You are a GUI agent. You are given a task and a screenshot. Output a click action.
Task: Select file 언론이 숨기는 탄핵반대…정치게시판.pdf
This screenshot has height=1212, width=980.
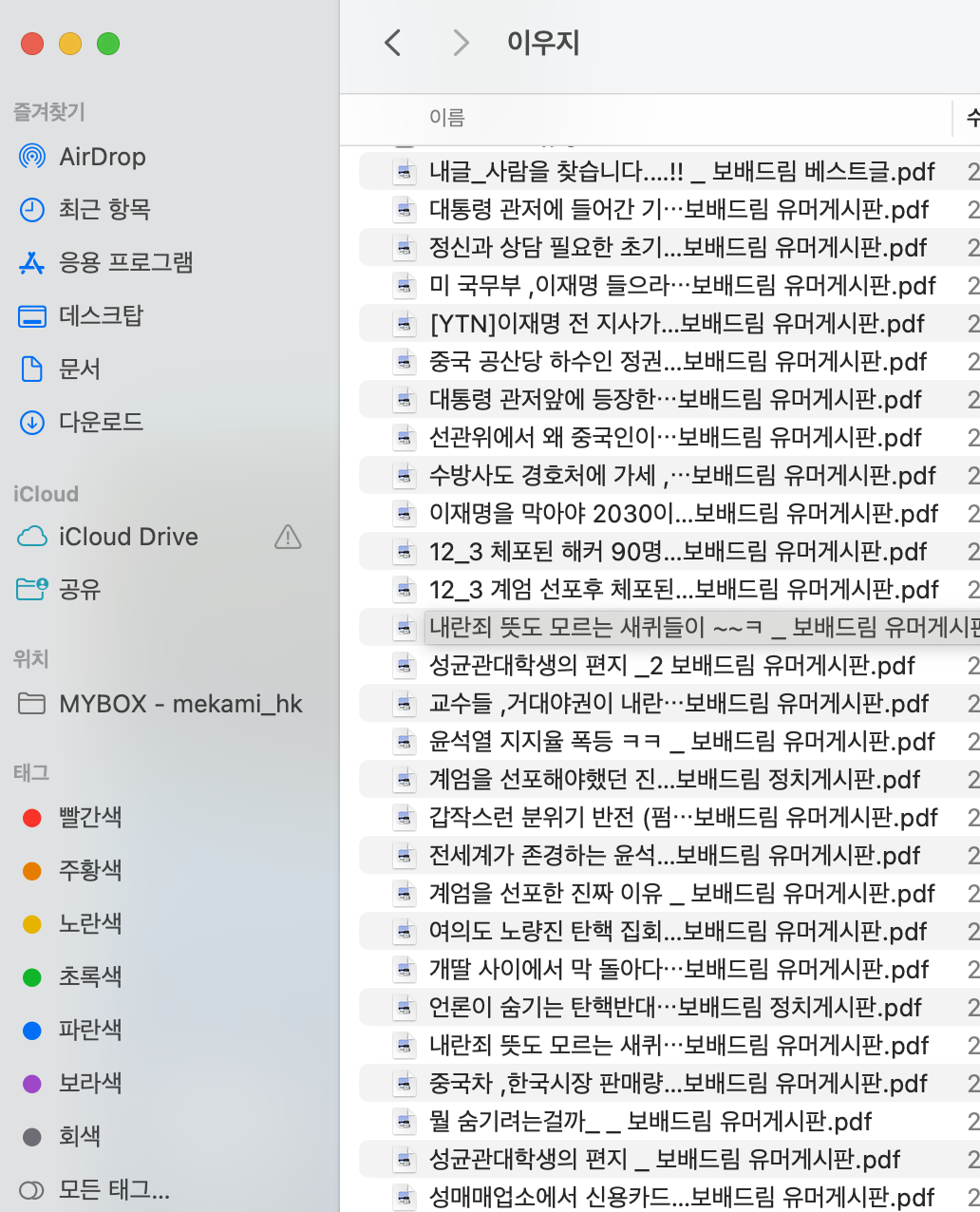pos(675,1008)
